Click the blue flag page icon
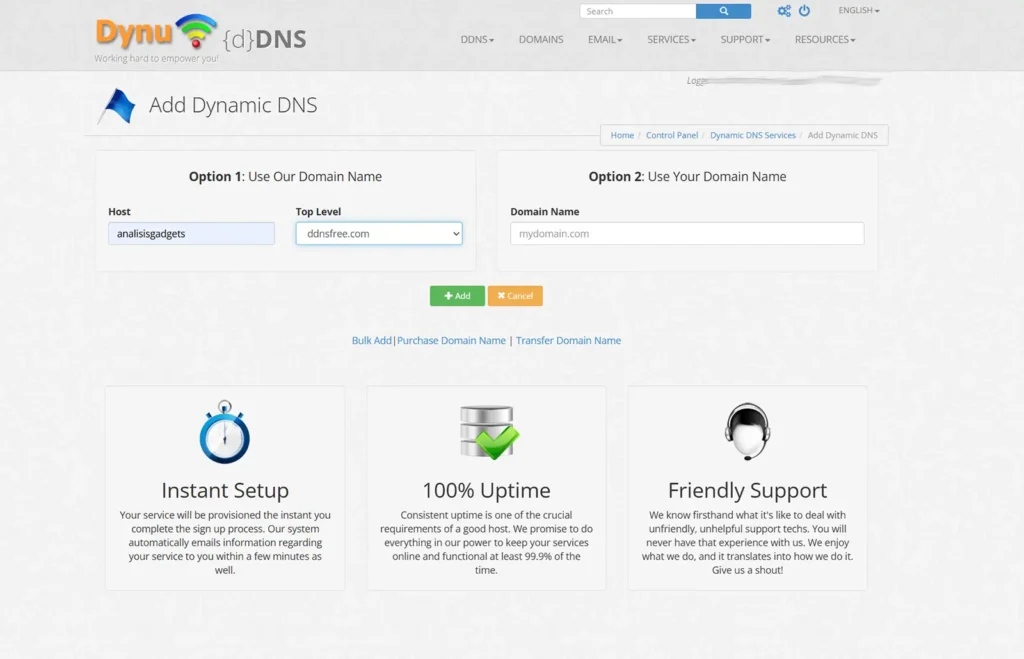The height and width of the screenshot is (659, 1024). click(x=118, y=106)
